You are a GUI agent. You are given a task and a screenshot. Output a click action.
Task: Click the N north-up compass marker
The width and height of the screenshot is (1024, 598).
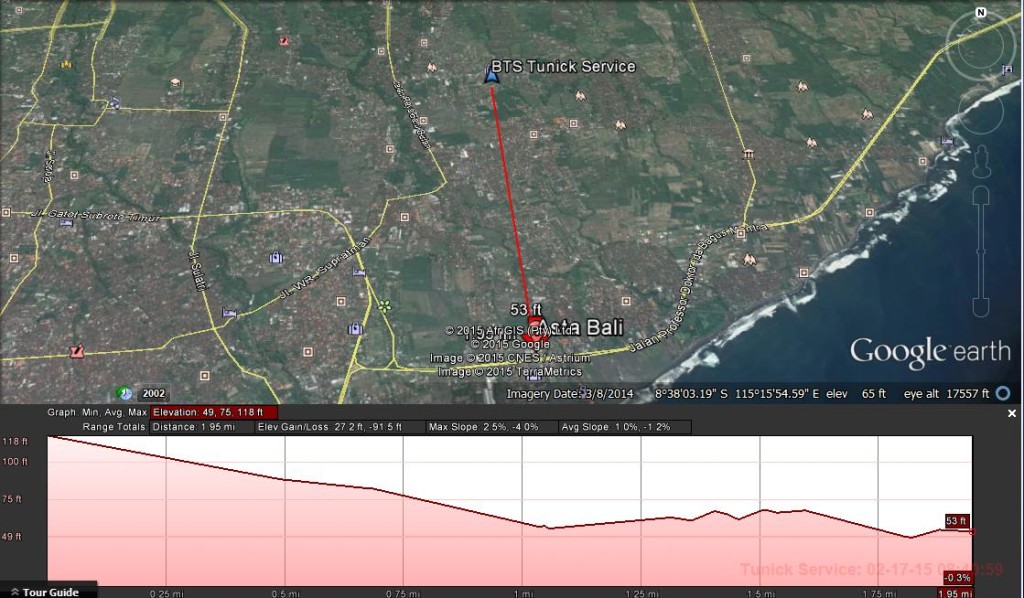coord(980,12)
